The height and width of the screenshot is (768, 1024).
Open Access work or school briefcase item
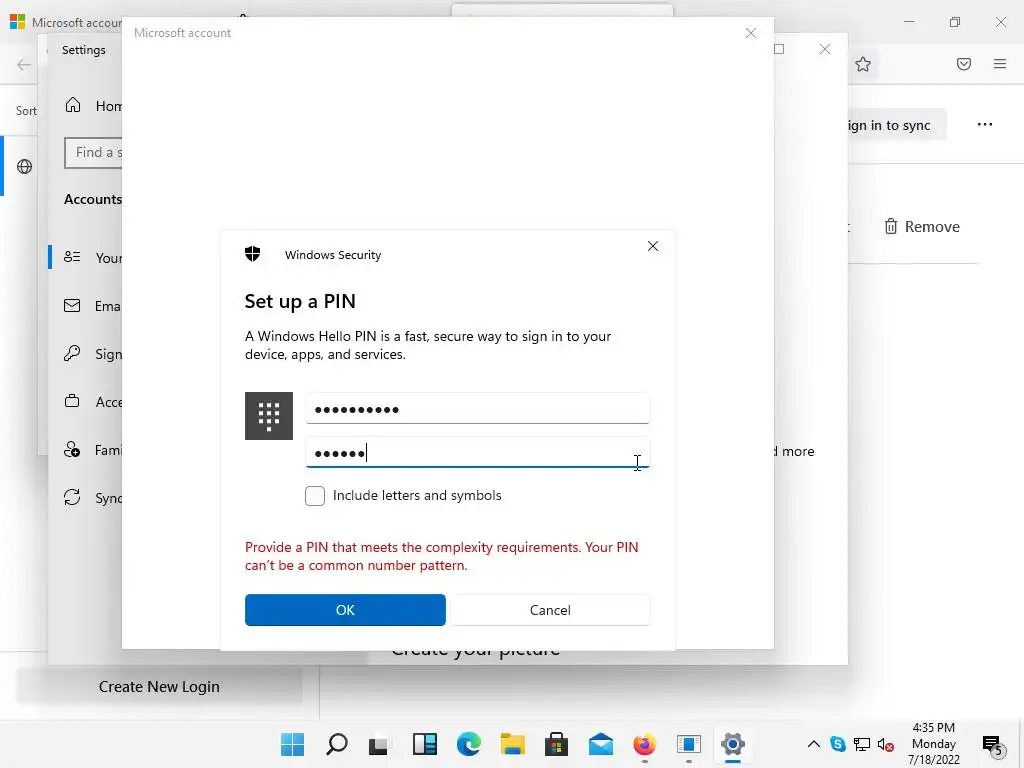93,402
